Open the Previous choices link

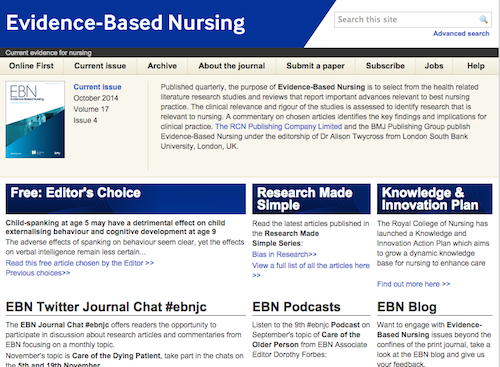coord(38,273)
